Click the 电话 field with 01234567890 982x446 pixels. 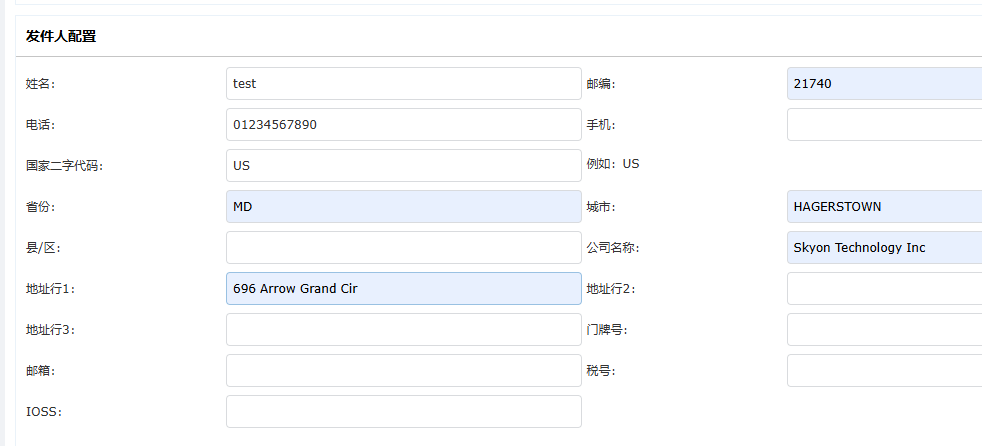403,125
